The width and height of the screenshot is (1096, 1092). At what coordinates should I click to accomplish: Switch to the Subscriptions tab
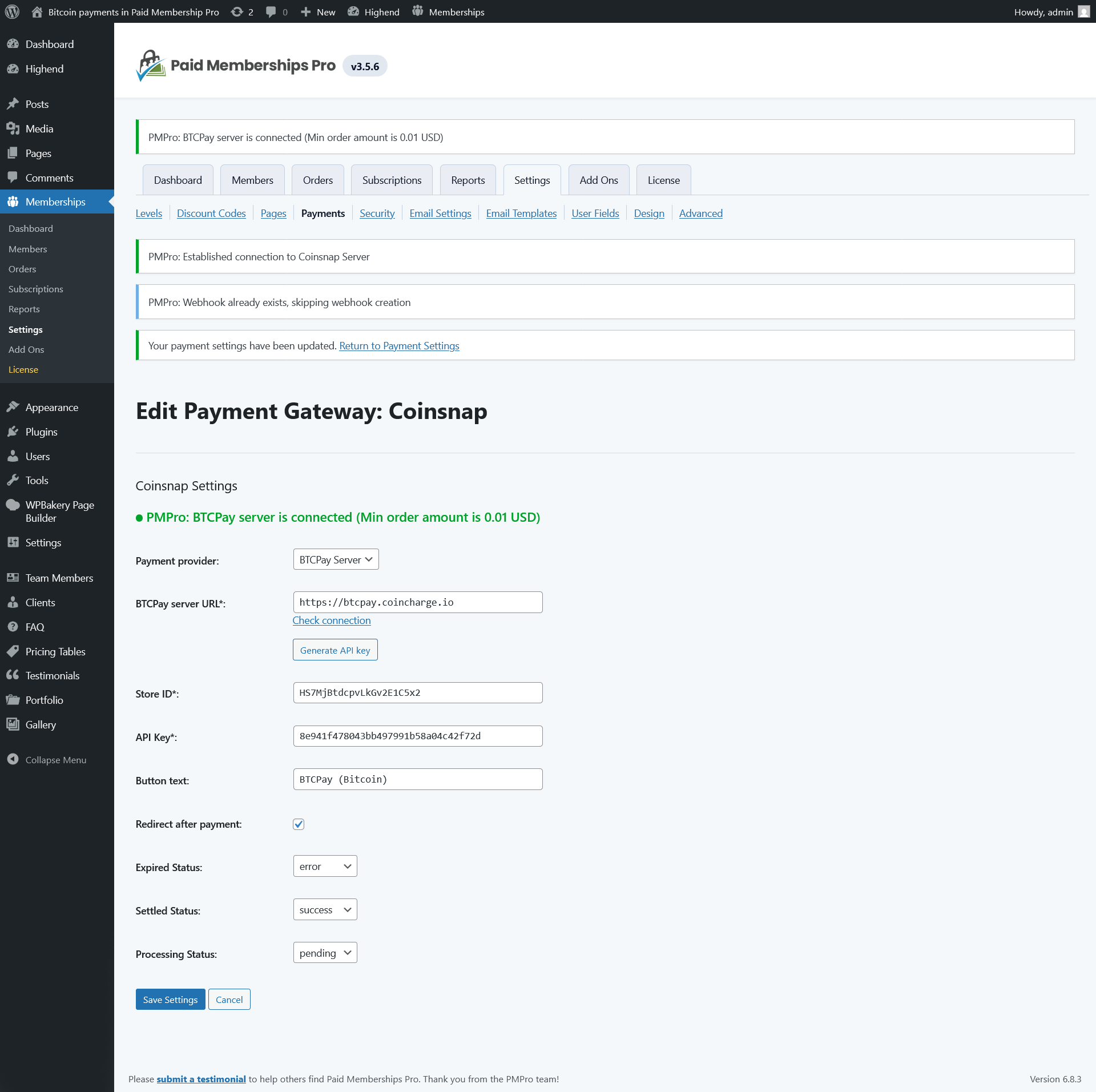click(392, 180)
